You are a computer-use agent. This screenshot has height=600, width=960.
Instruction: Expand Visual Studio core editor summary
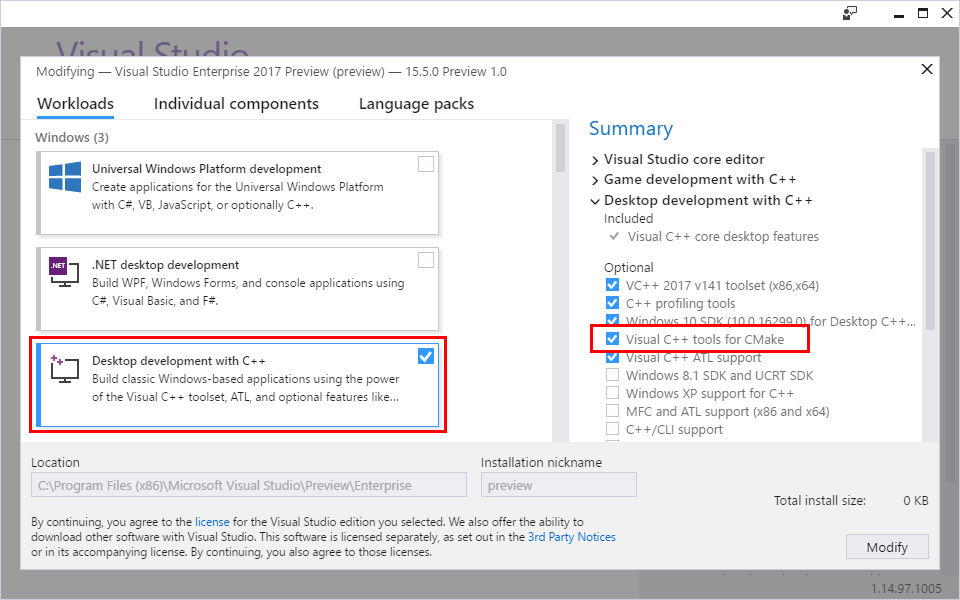[594, 160]
